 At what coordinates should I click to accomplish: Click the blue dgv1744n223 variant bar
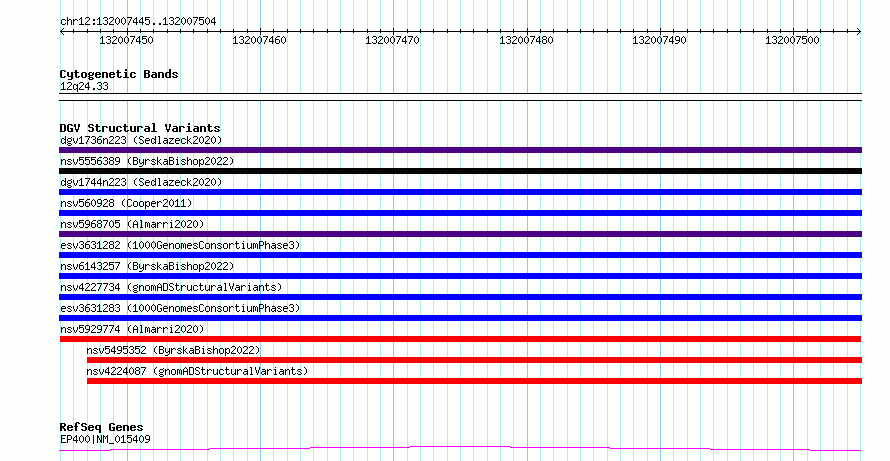[x=460, y=192]
